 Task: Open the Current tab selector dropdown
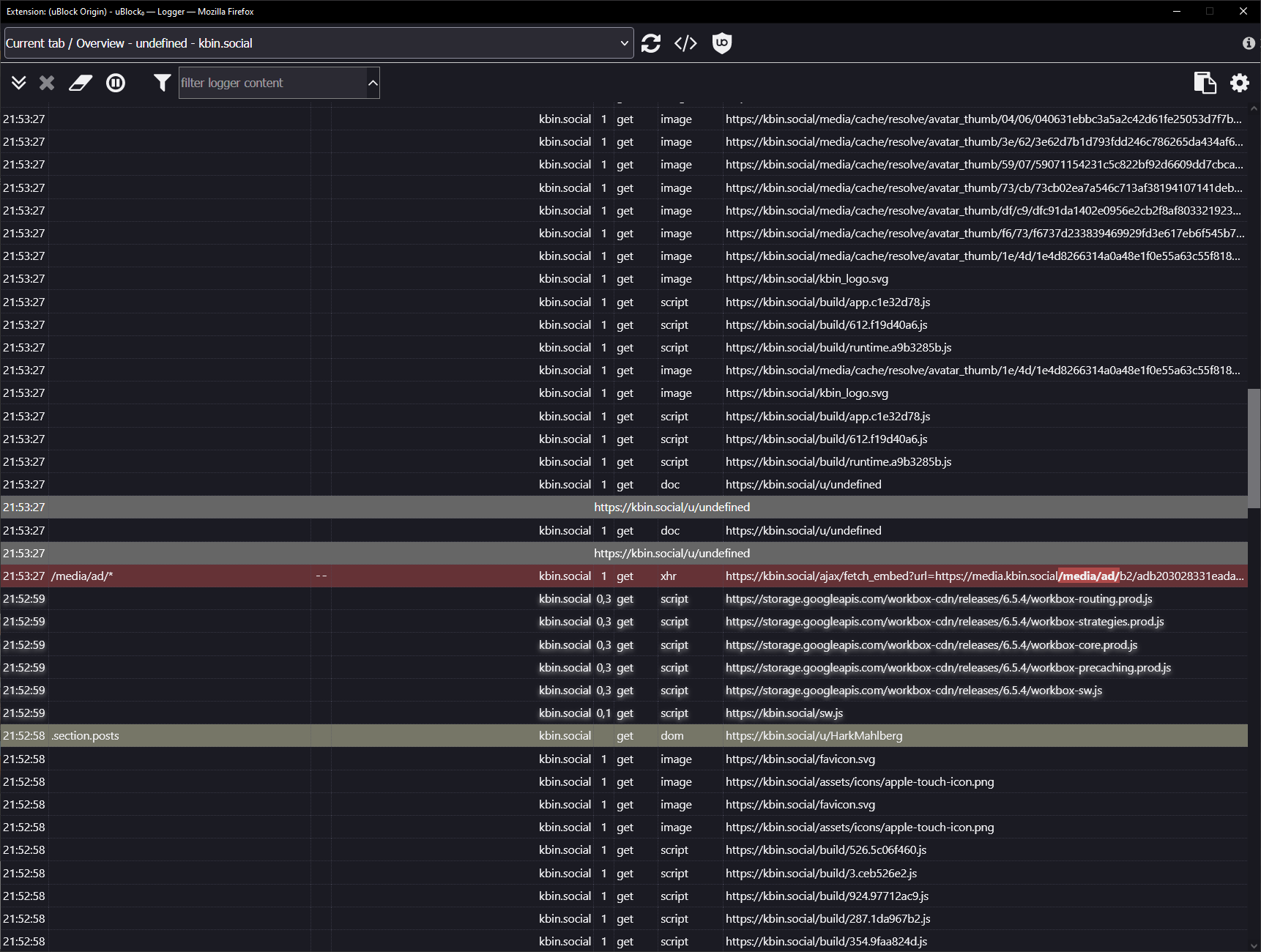pyautogui.click(x=319, y=43)
